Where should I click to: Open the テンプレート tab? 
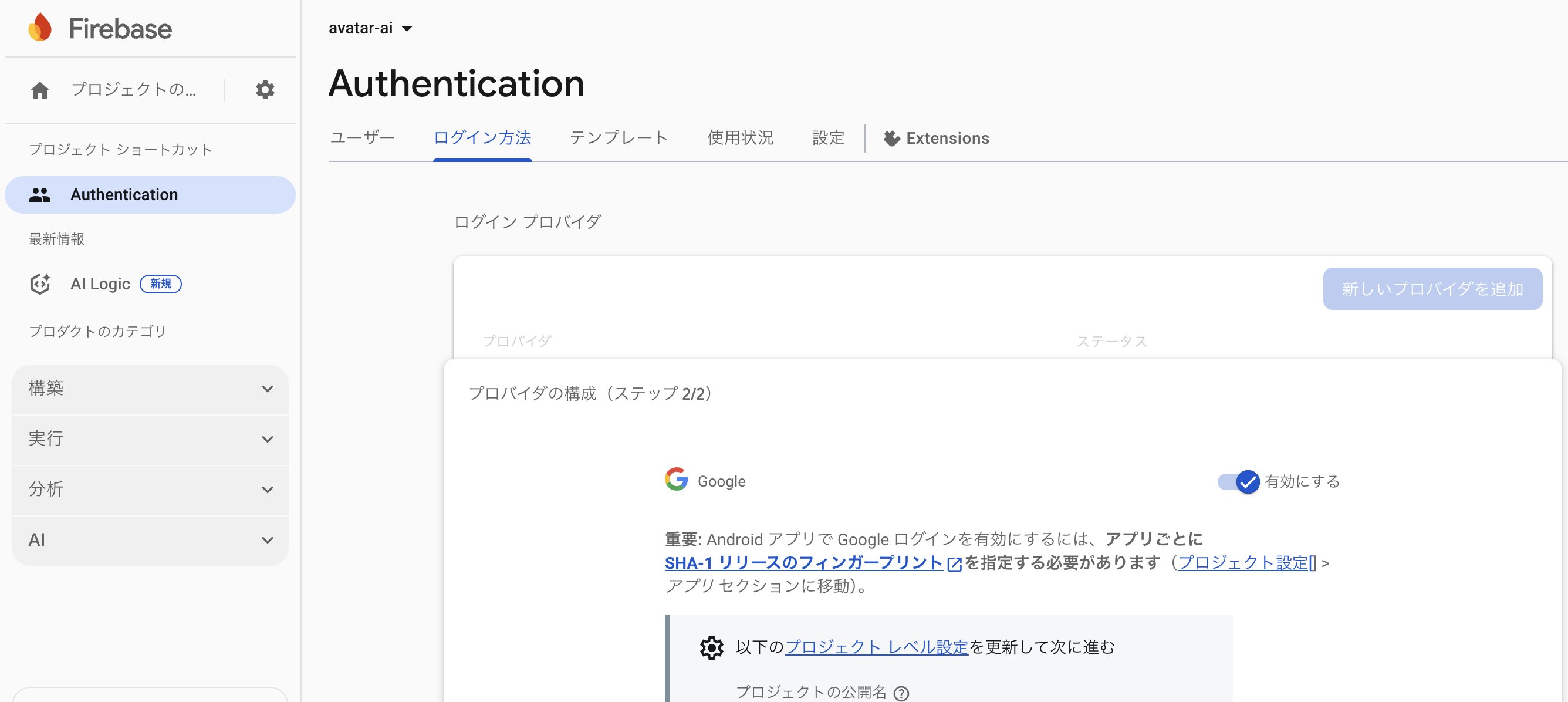pyautogui.click(x=619, y=138)
